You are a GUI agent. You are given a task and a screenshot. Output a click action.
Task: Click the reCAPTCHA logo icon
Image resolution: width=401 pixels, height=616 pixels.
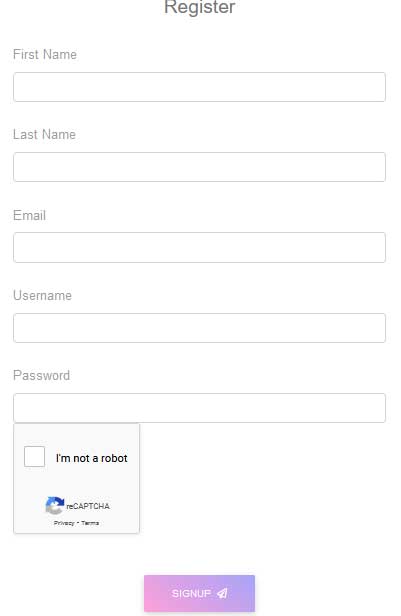pos(55,505)
